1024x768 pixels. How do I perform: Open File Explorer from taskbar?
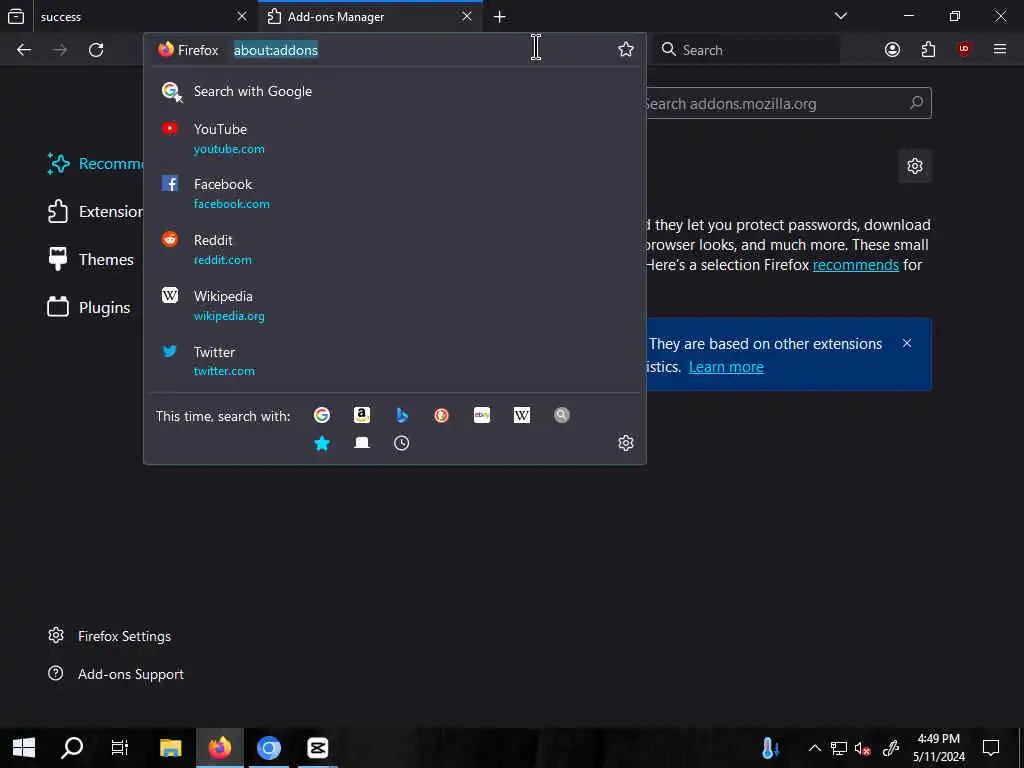[x=170, y=748]
